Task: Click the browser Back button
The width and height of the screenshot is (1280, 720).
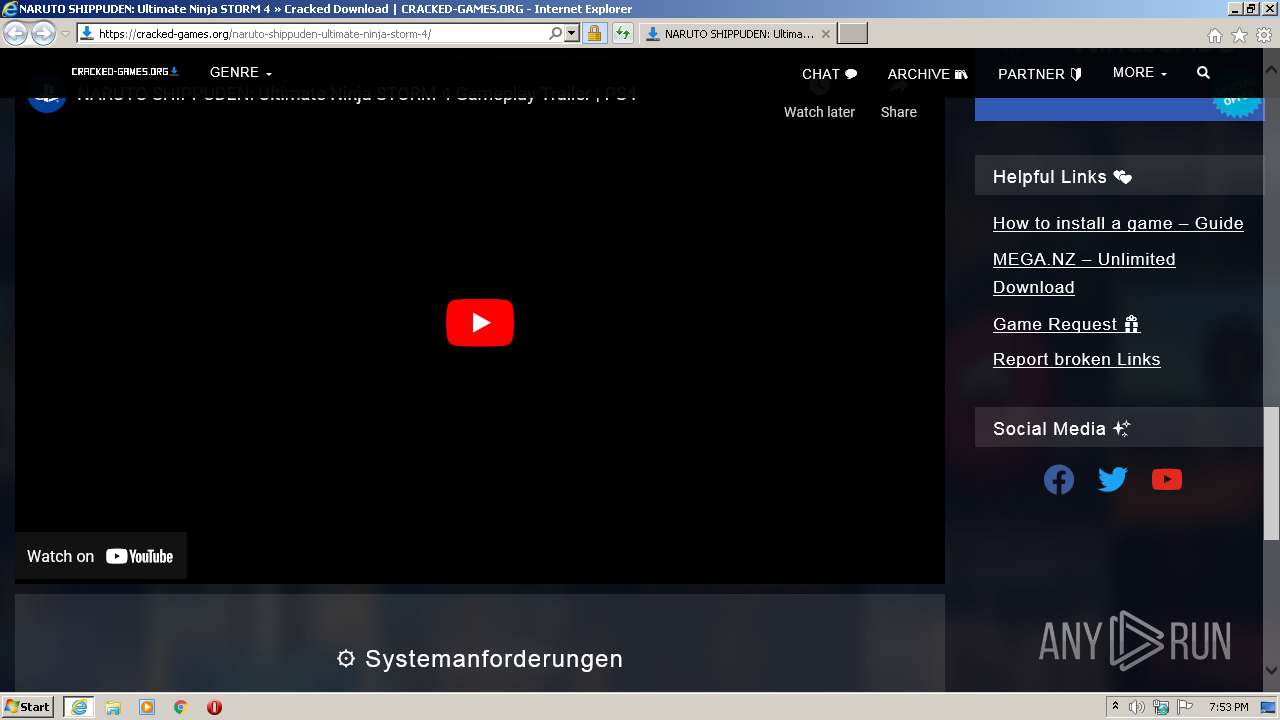Action: click(15, 33)
